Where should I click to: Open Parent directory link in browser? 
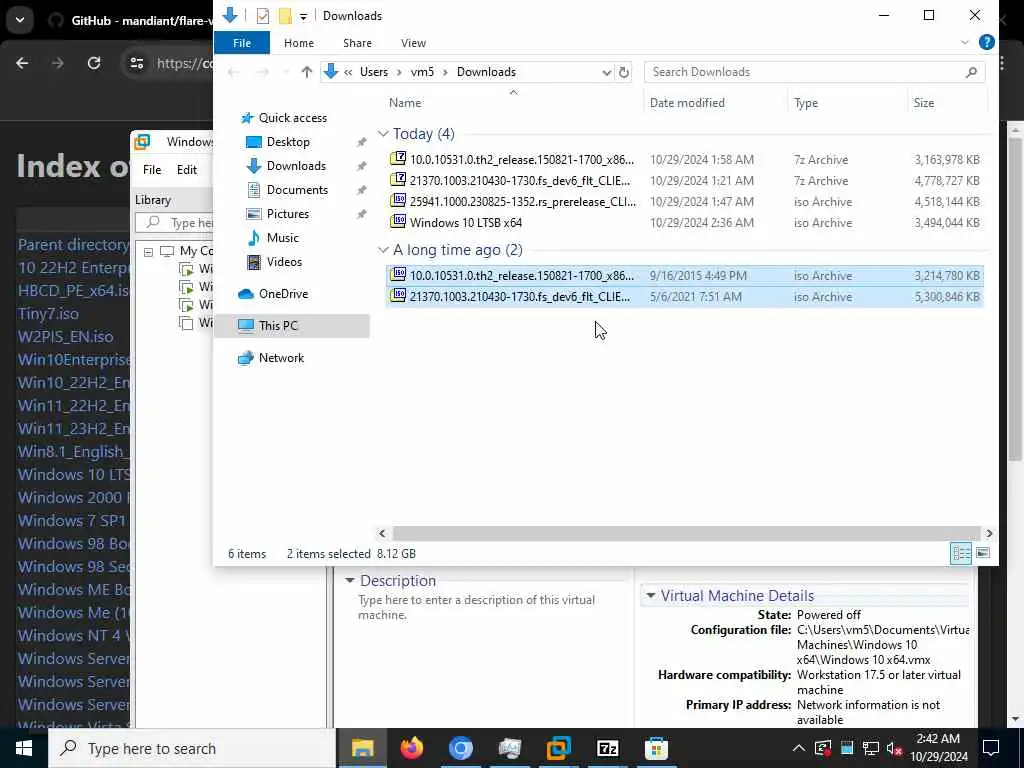point(73,245)
